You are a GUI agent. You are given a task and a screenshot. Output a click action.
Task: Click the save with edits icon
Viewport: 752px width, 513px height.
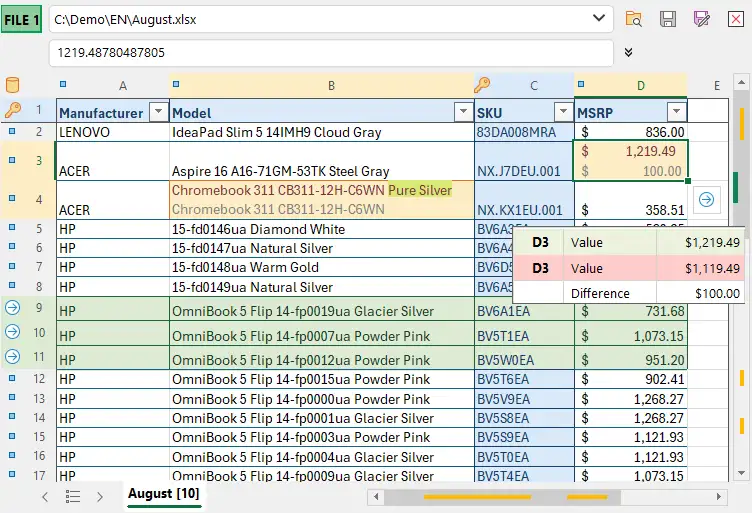(702, 19)
